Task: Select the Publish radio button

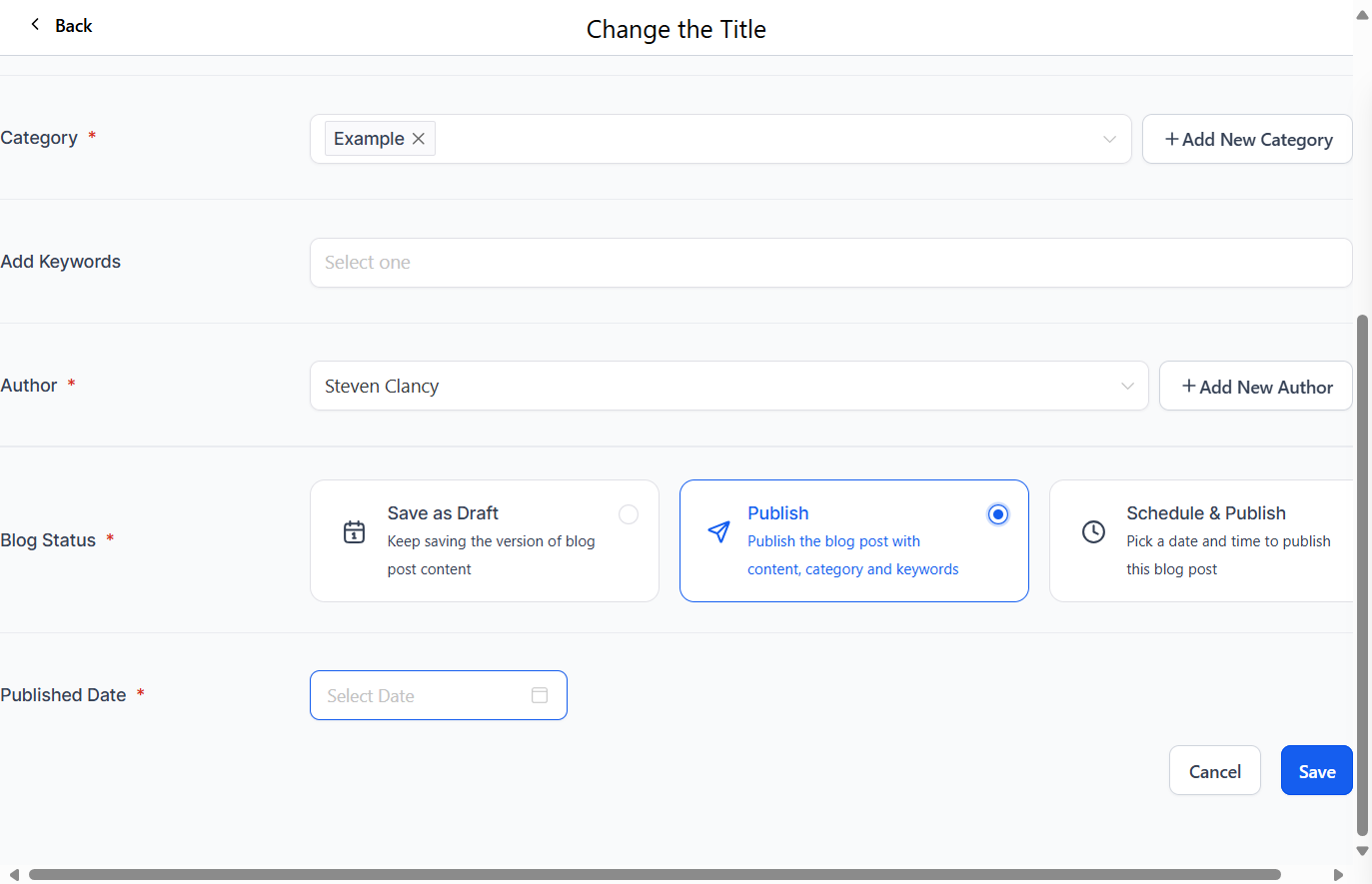Action: click(998, 514)
